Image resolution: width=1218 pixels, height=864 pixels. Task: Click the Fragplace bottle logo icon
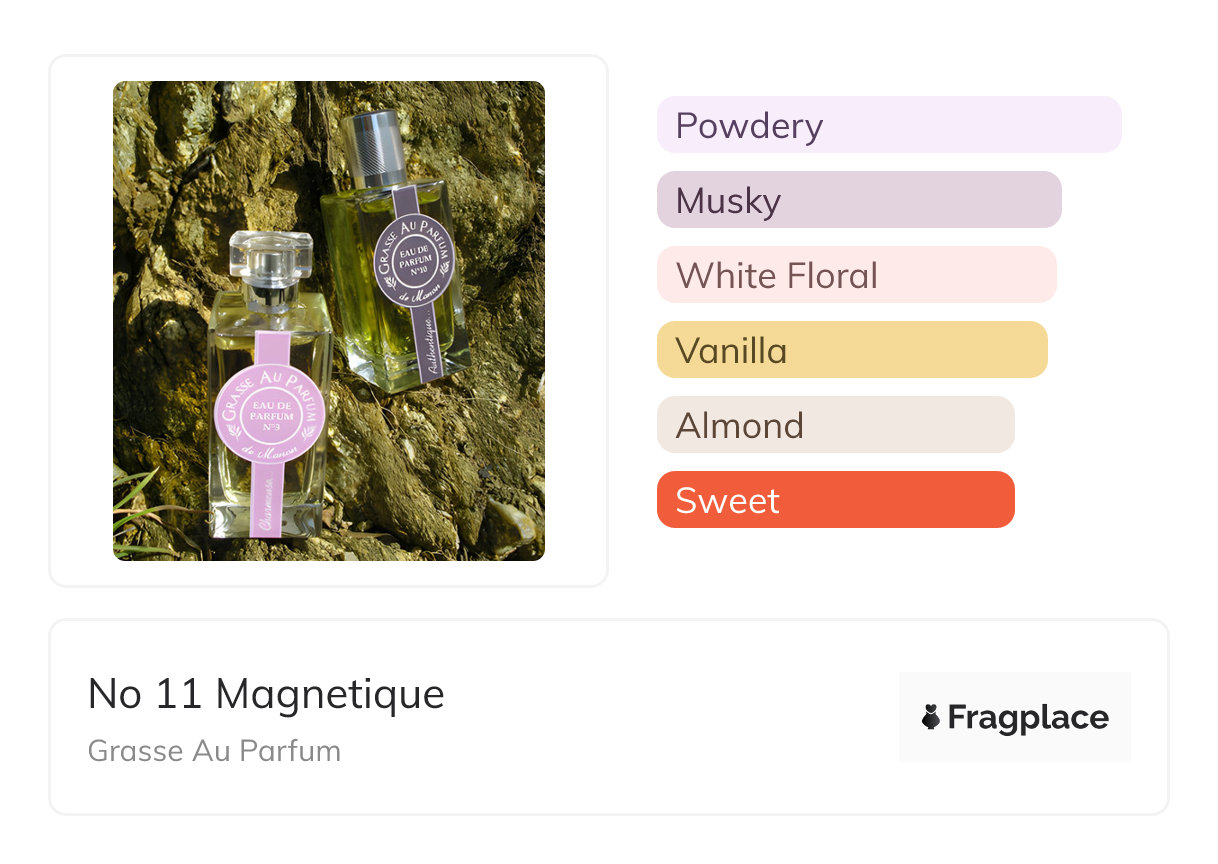931,717
